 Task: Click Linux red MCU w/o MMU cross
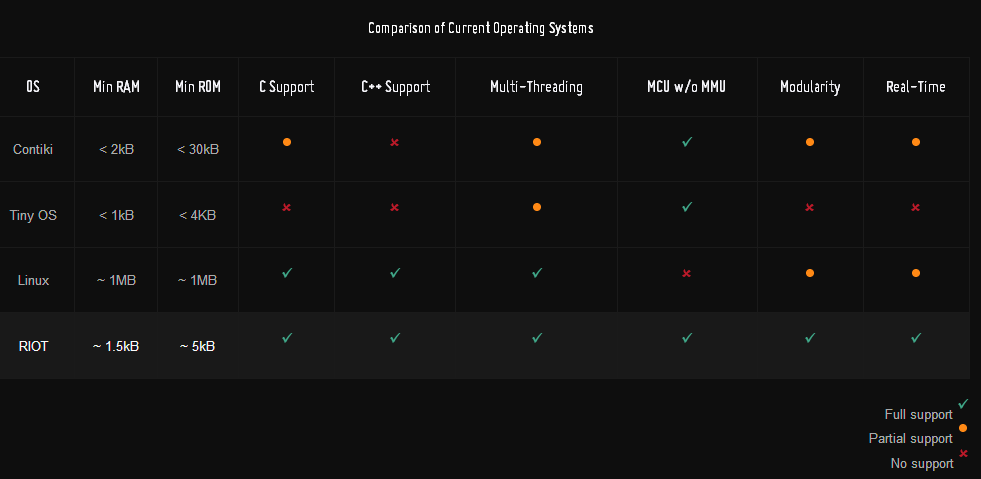[687, 273]
